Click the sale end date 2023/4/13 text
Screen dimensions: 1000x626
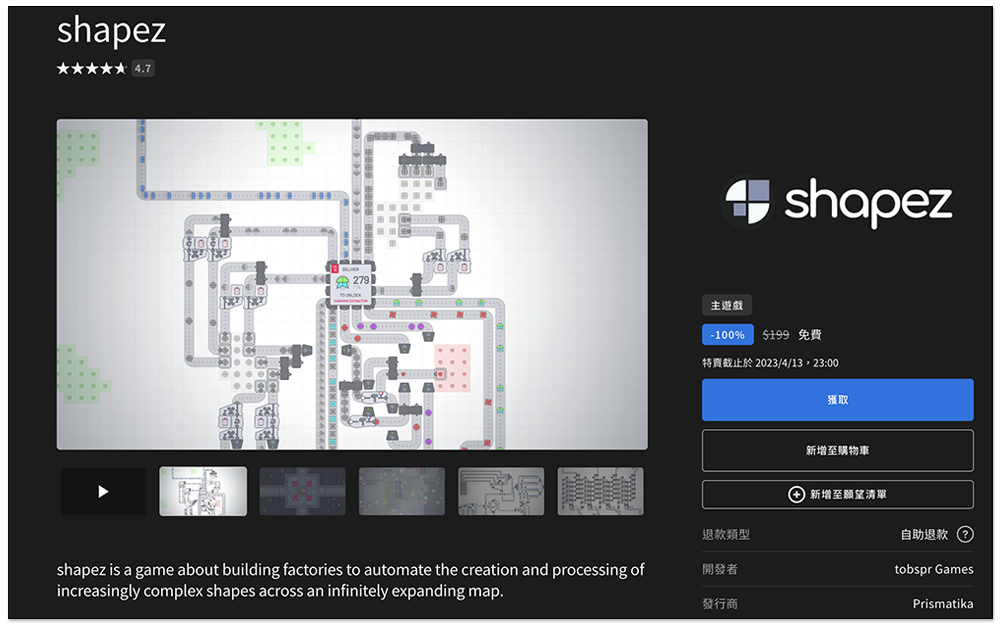(x=770, y=363)
